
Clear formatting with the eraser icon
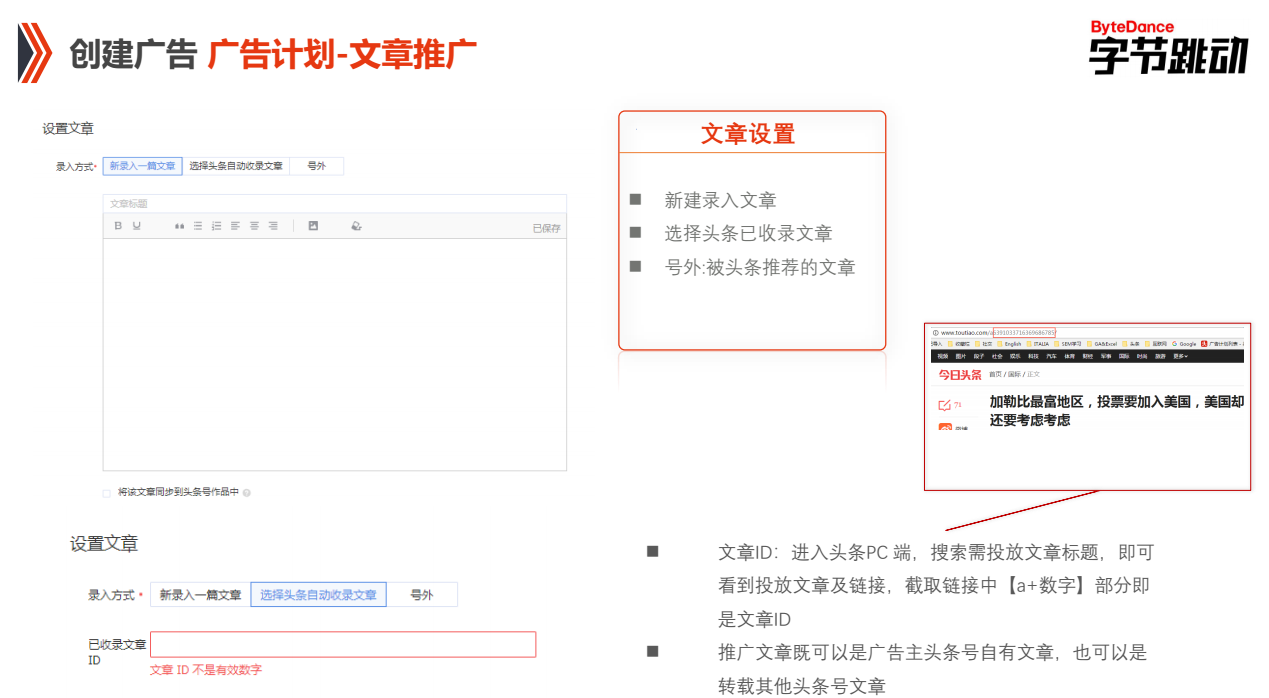(x=356, y=225)
